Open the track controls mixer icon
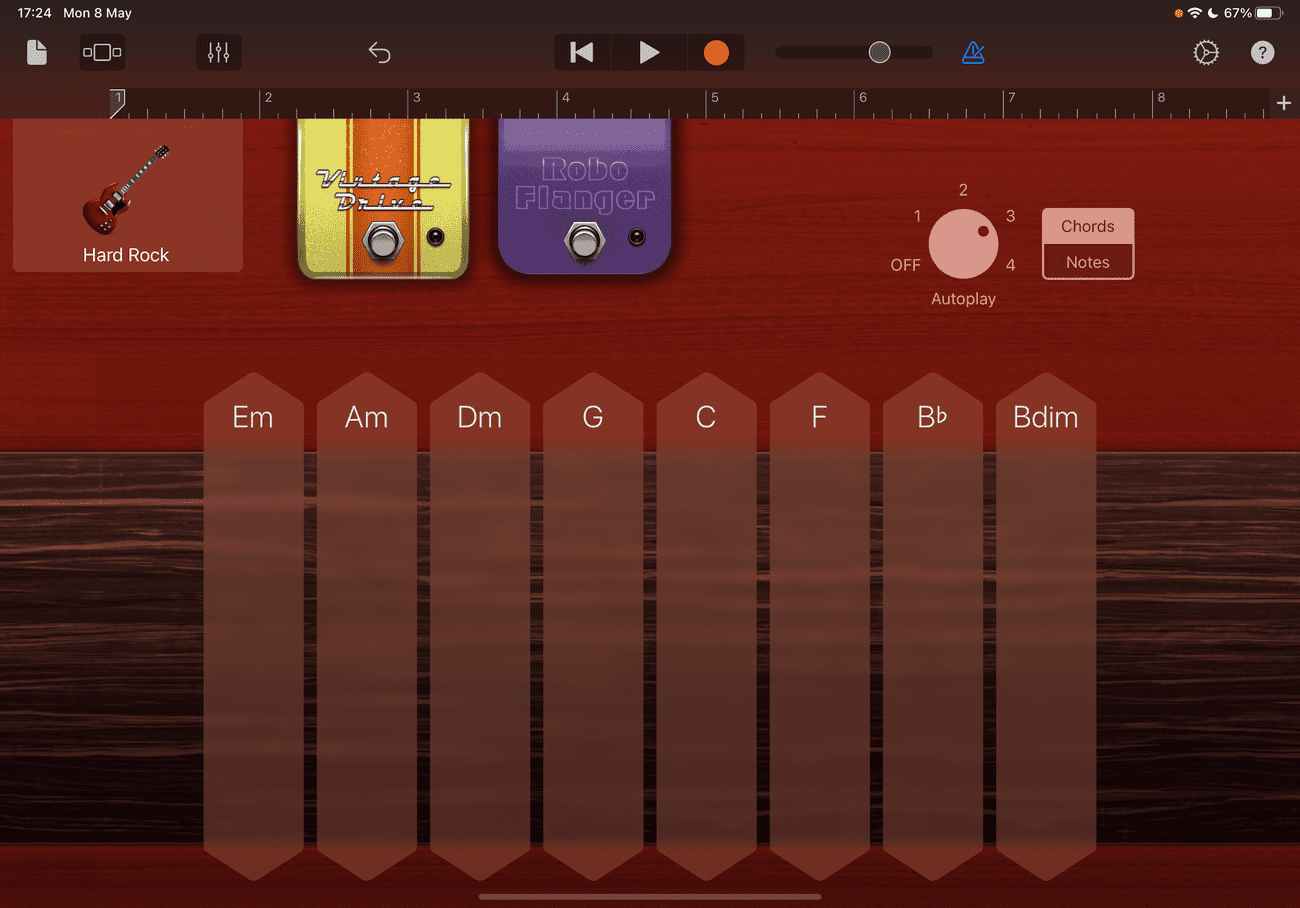Viewport: 1300px width, 908px height. tap(218, 52)
